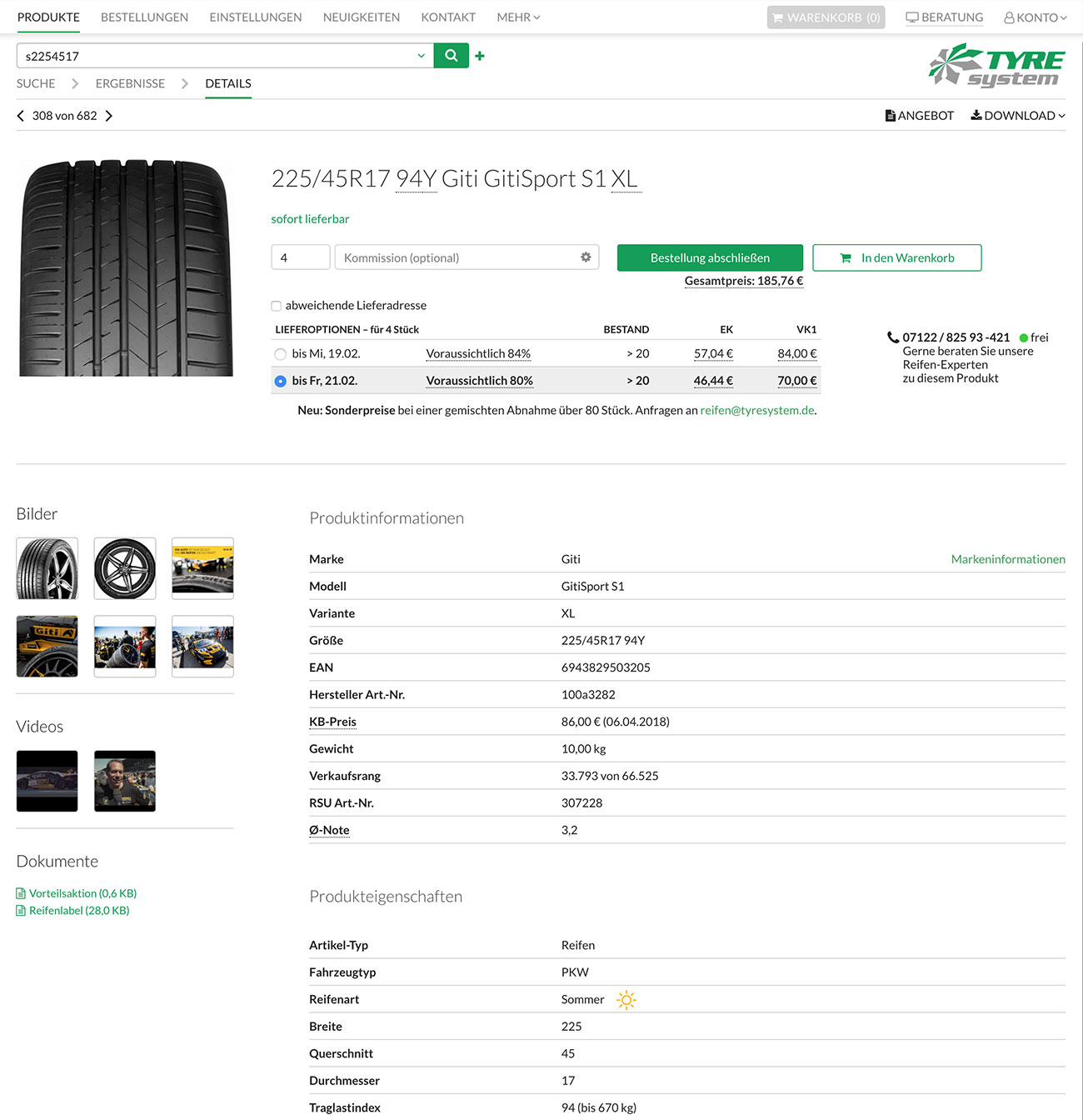Image resolution: width=1083 pixels, height=1120 pixels.
Task: Open the MEHR dropdown menu
Action: (517, 17)
